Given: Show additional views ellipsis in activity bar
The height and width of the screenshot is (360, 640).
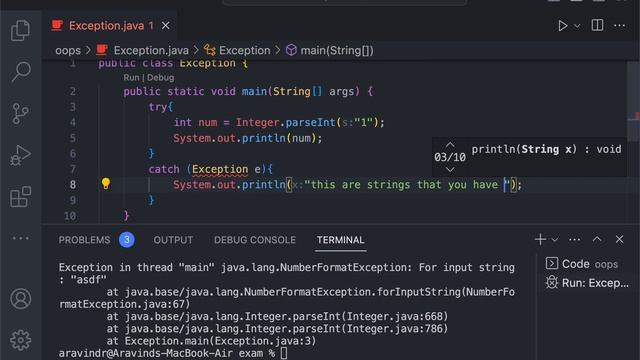Looking at the screenshot, I should (20, 238).
